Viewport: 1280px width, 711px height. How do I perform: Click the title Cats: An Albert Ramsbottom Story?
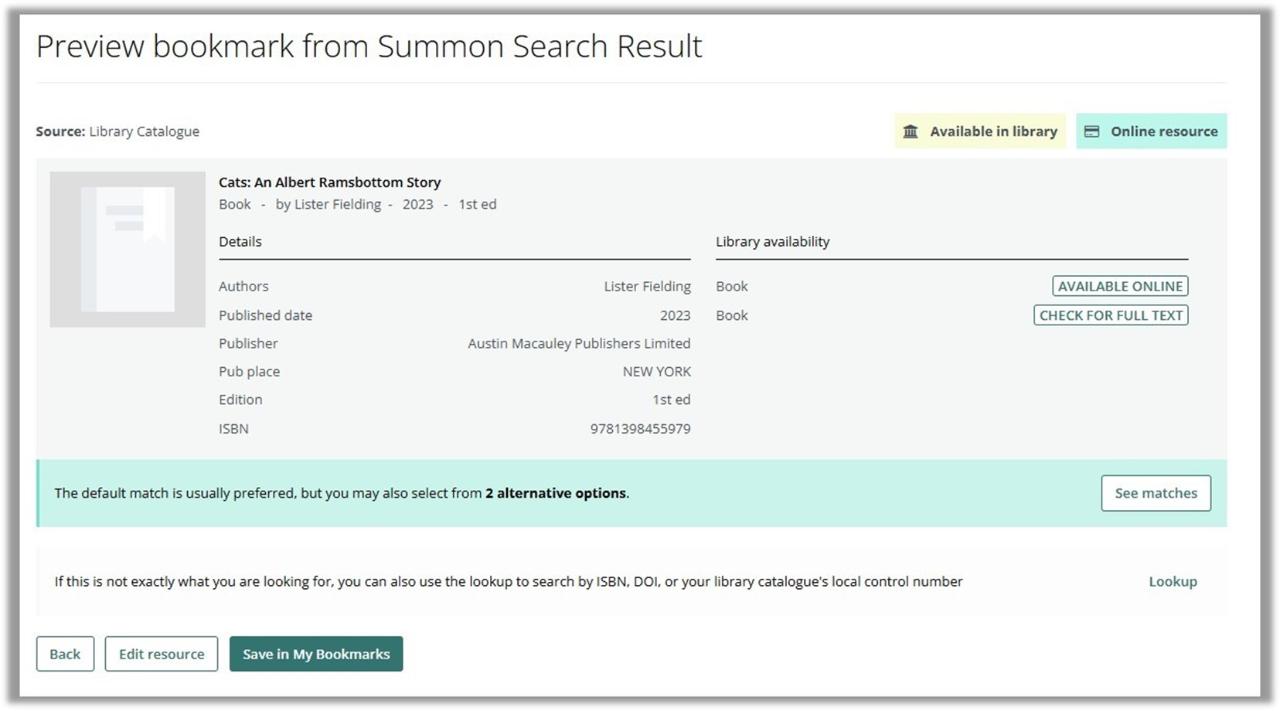click(x=329, y=182)
